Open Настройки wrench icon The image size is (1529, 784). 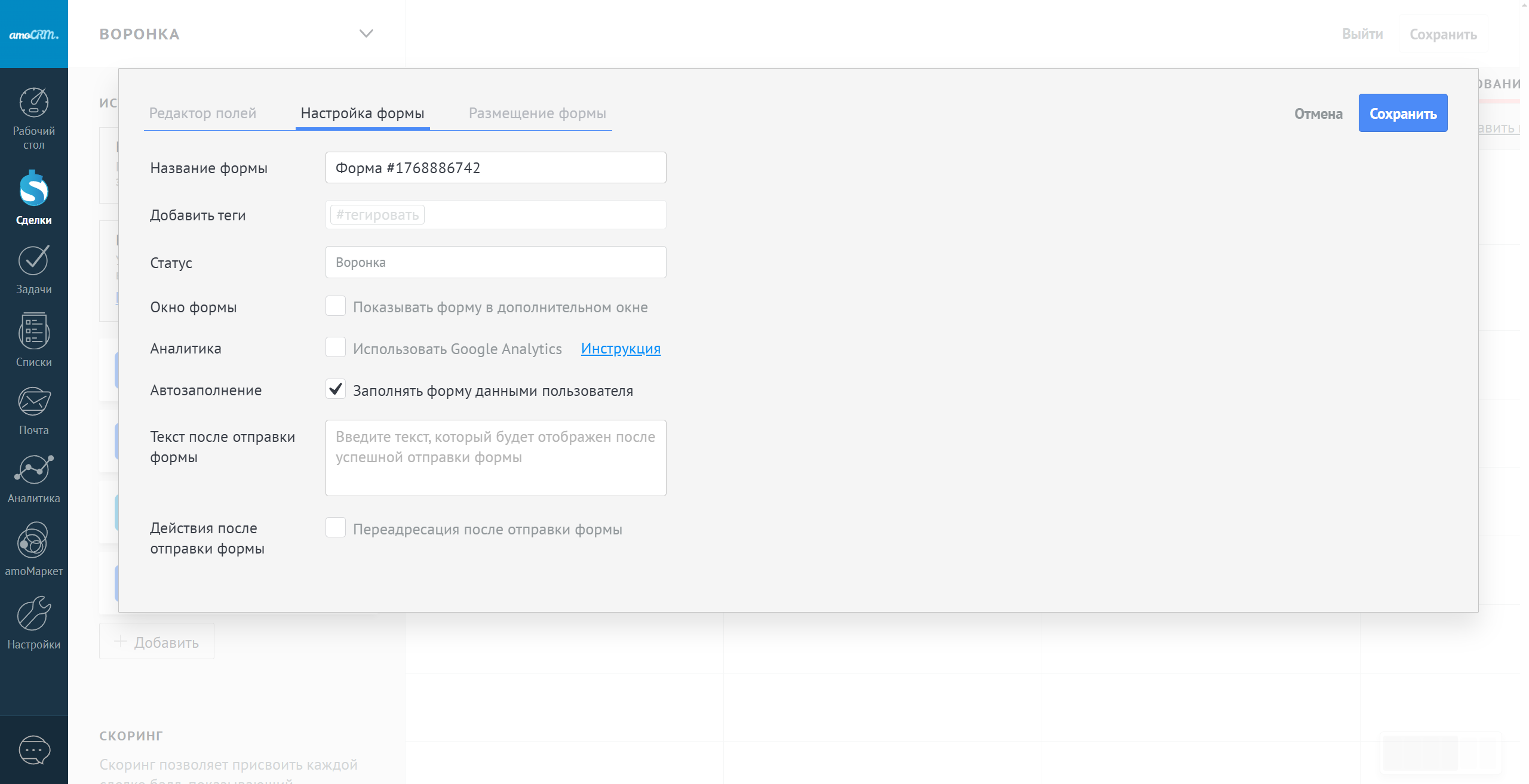click(33, 614)
